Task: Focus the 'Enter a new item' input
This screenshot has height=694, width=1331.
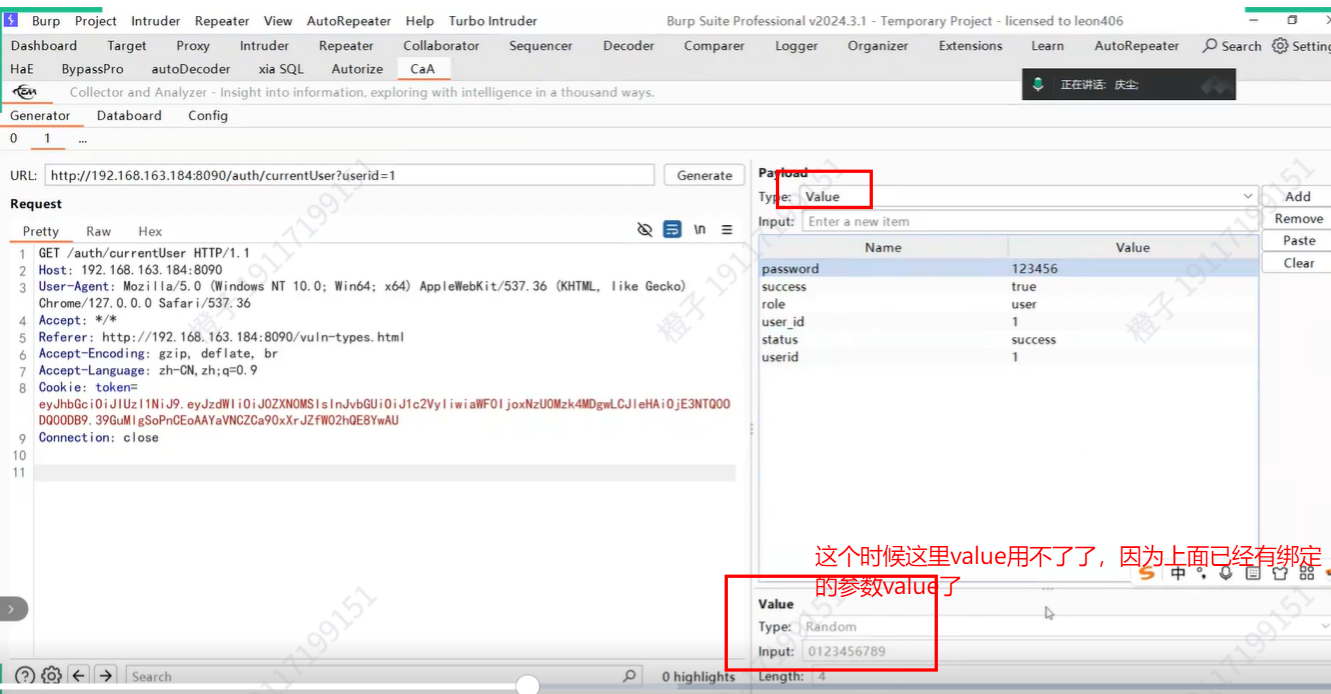Action: point(1030,221)
